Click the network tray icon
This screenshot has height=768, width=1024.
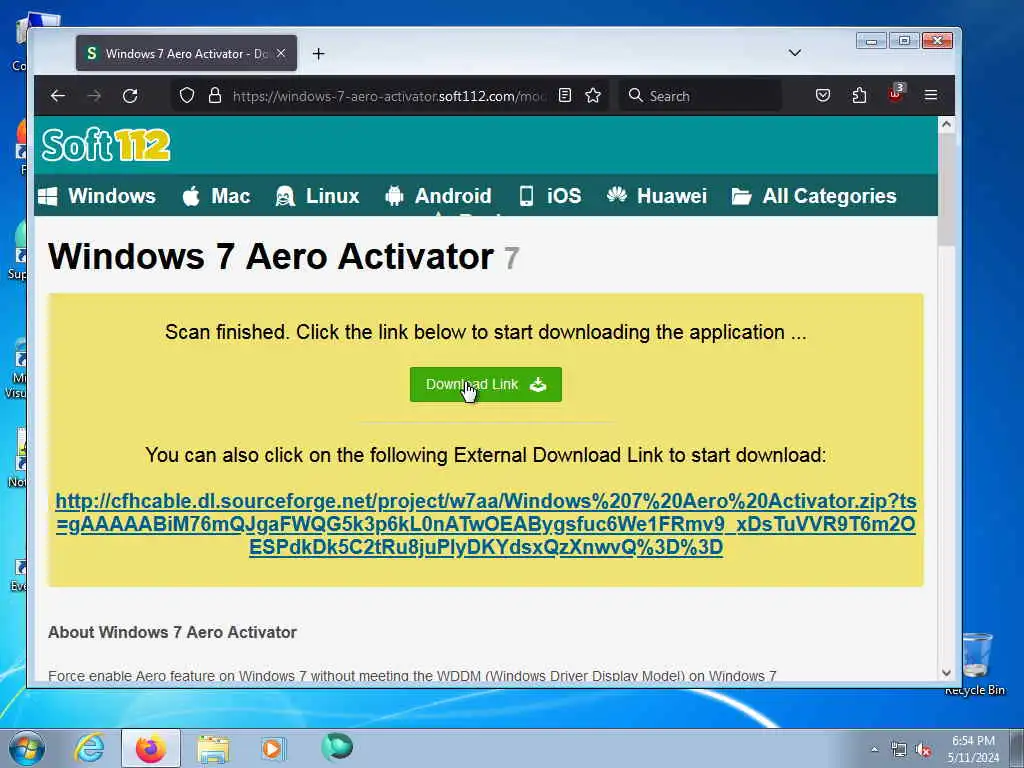click(899, 749)
